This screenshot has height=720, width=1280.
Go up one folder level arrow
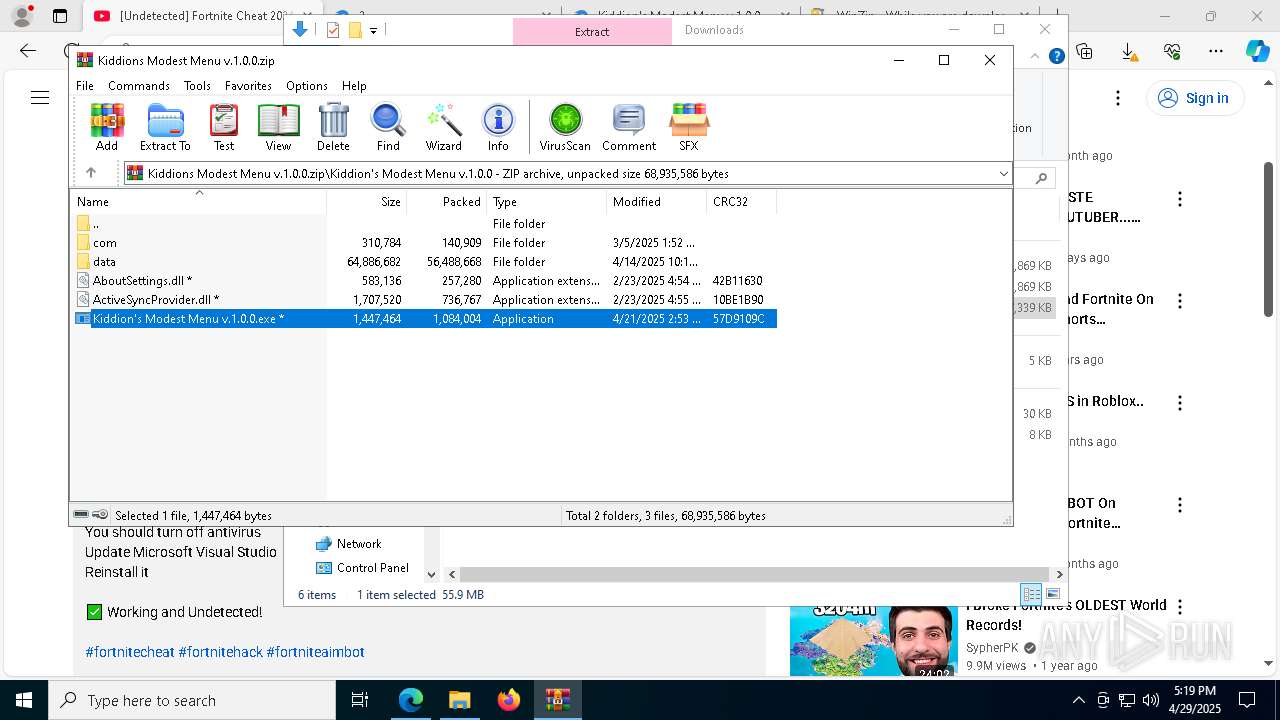pos(90,173)
